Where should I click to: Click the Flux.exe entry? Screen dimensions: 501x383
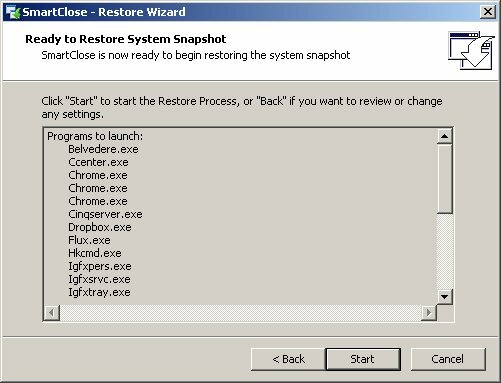click(x=89, y=240)
